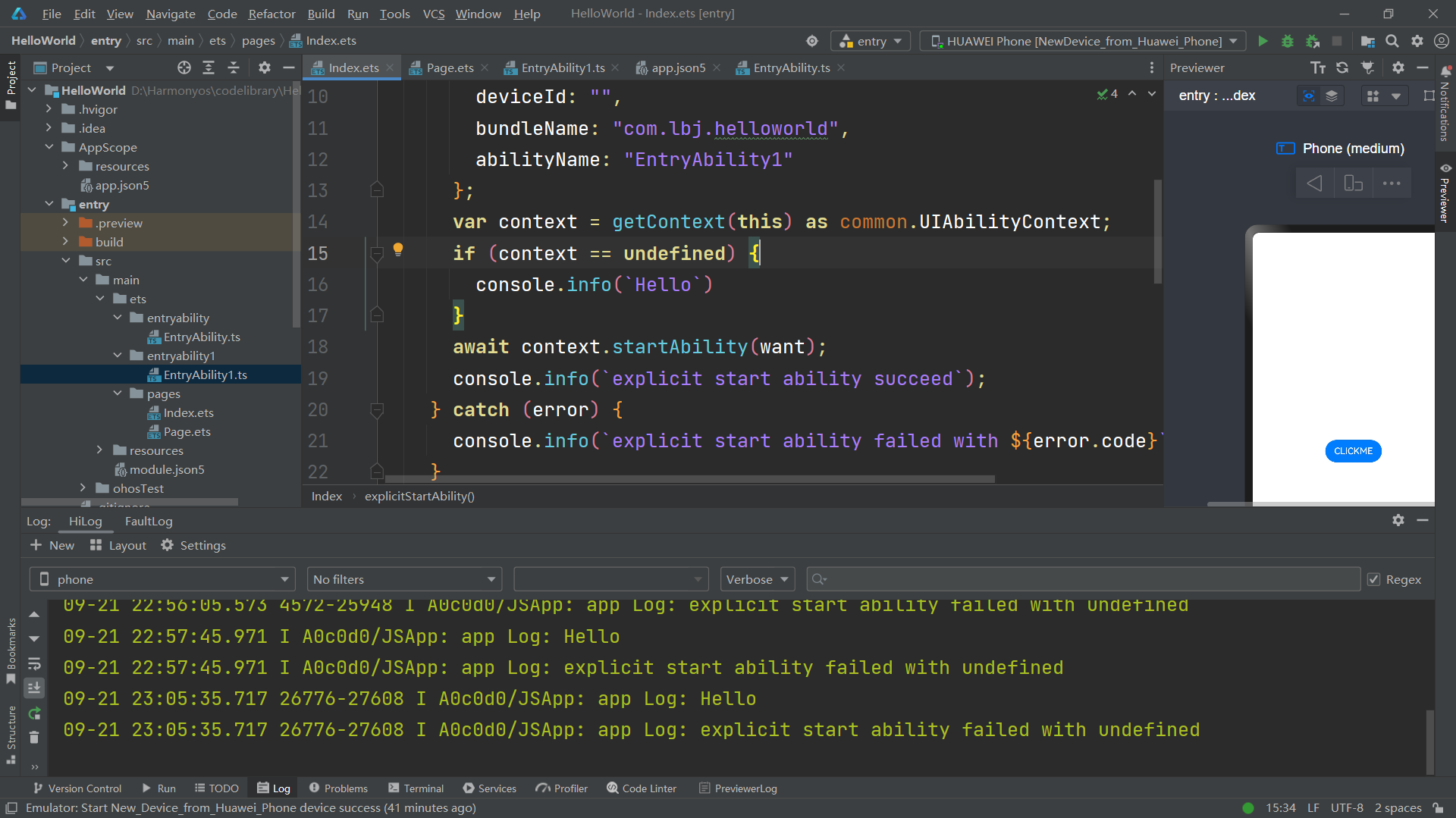1456x818 pixels.
Task: Click the New button in the log toolbar
Action: [x=52, y=546]
